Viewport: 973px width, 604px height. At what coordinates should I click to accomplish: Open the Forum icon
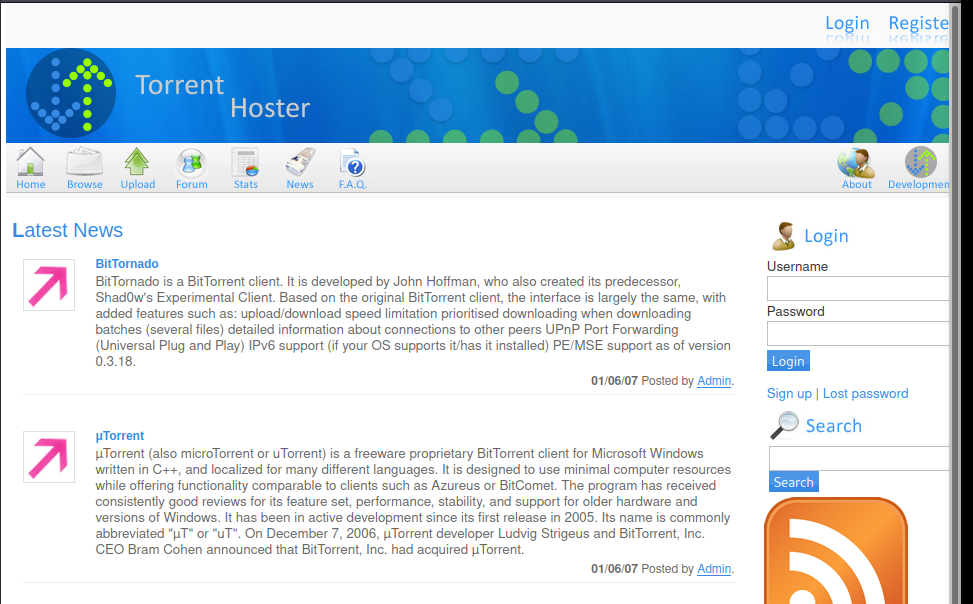(x=191, y=163)
